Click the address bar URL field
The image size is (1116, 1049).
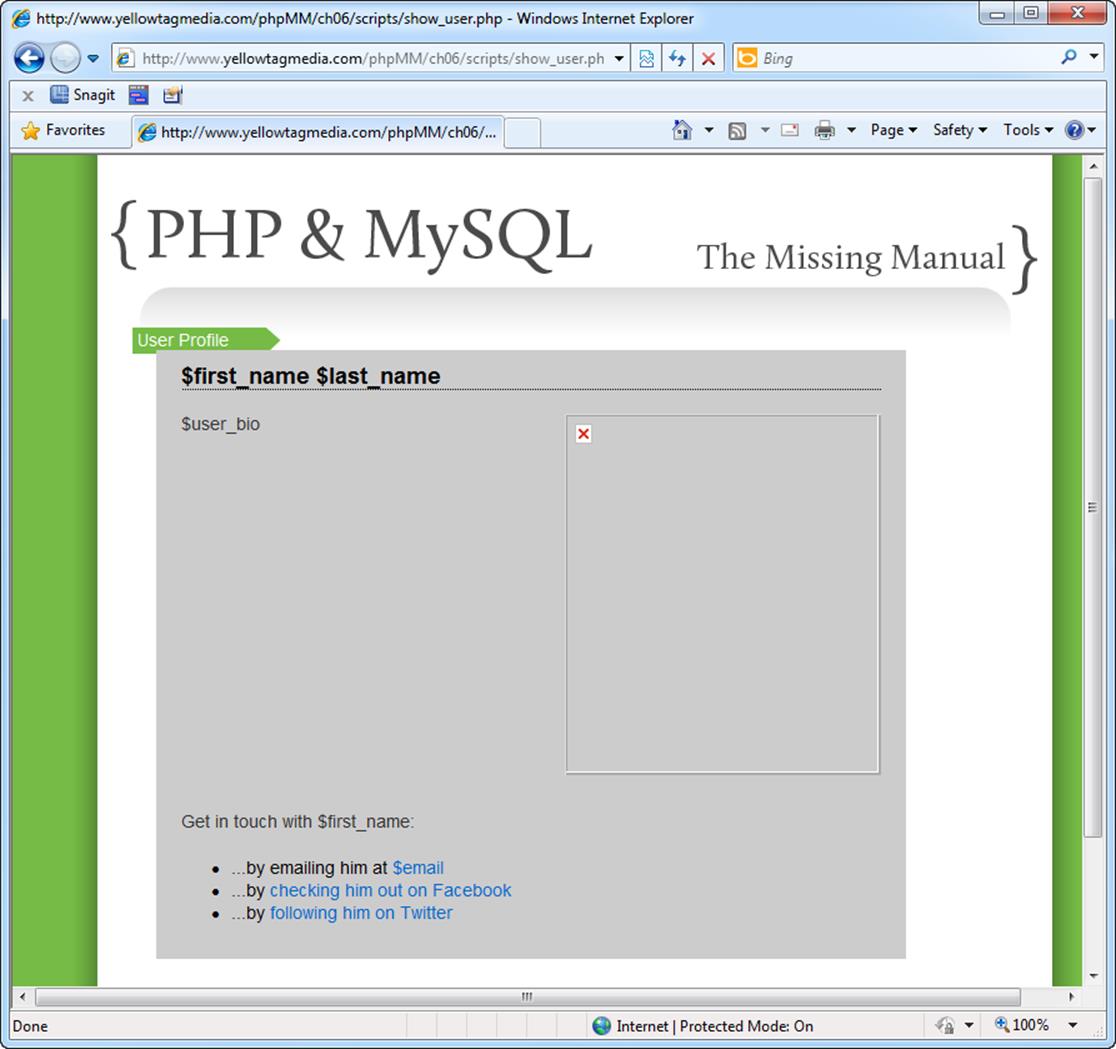click(362, 58)
